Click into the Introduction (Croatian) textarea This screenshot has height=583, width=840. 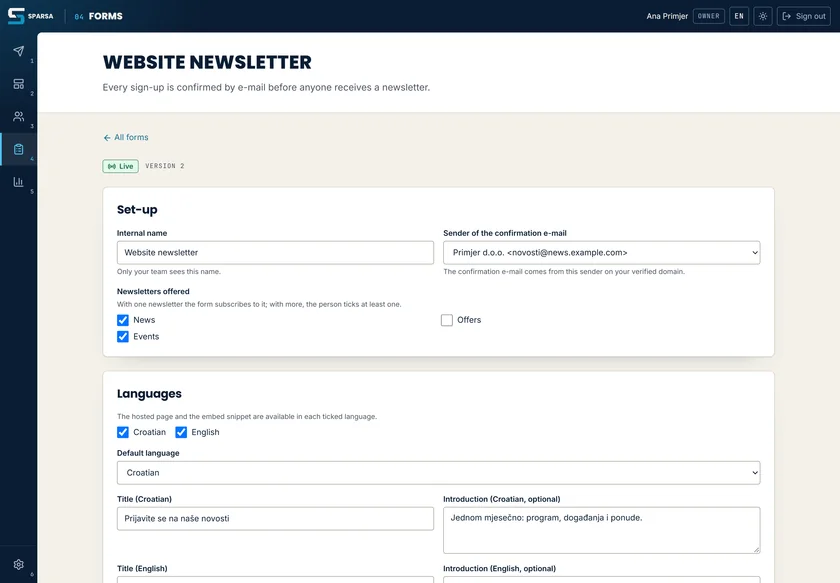[601, 530]
